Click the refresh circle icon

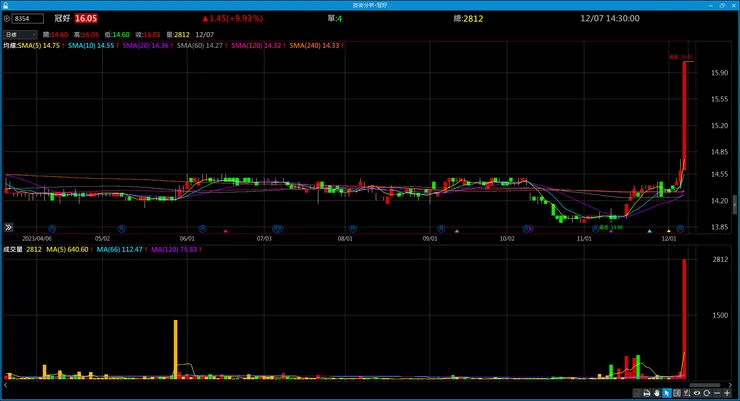707,393
